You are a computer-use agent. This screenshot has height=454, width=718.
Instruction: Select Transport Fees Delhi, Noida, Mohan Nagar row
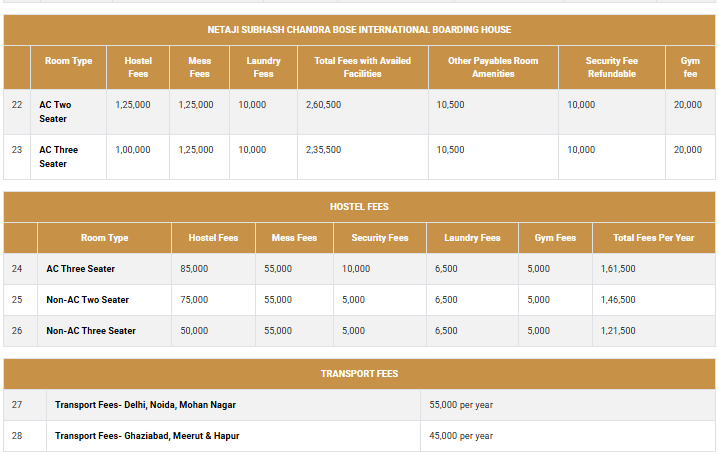coord(145,405)
